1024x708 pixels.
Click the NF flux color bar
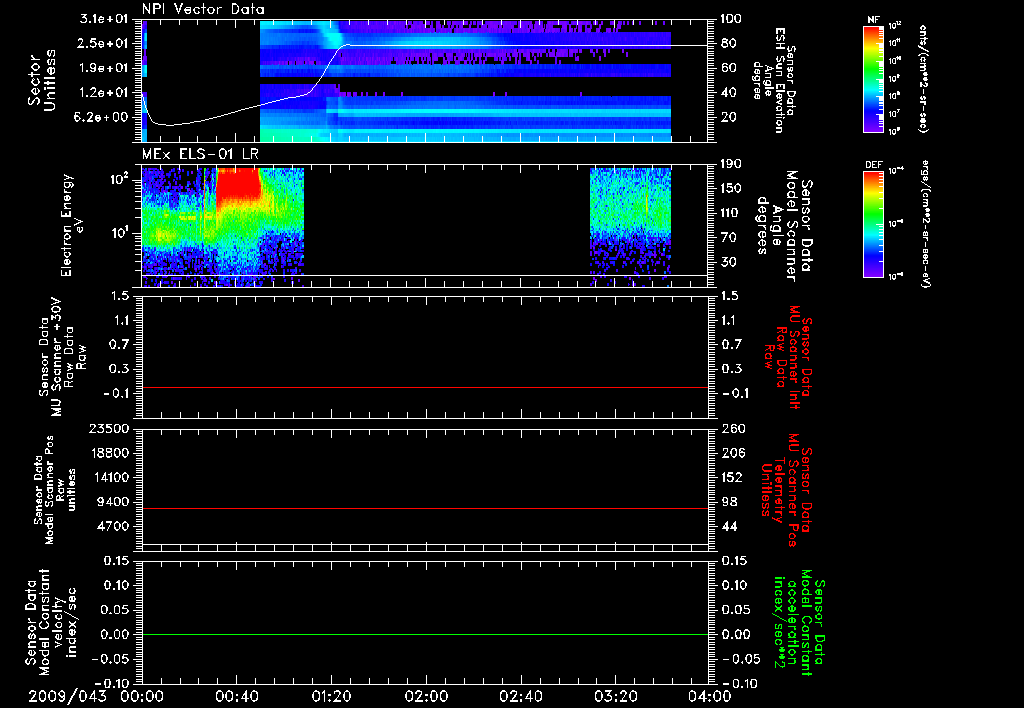874,78
